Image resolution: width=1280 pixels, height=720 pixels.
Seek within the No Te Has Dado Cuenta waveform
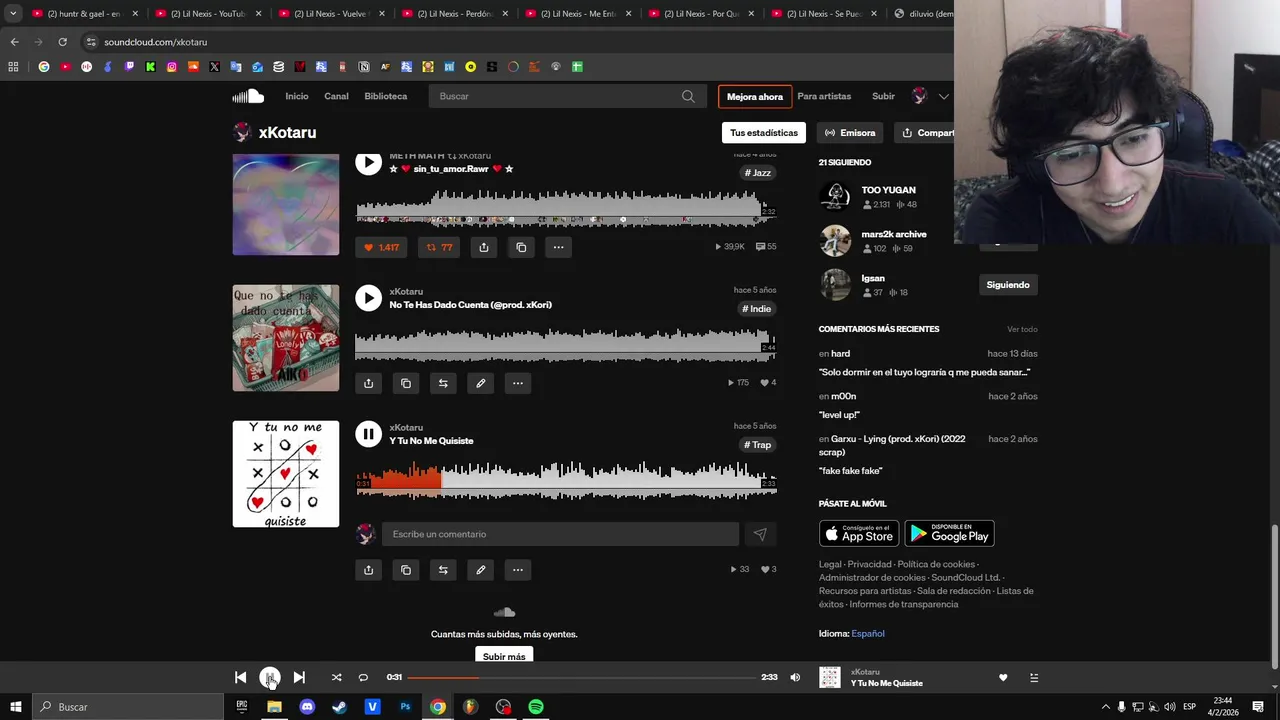click(566, 344)
